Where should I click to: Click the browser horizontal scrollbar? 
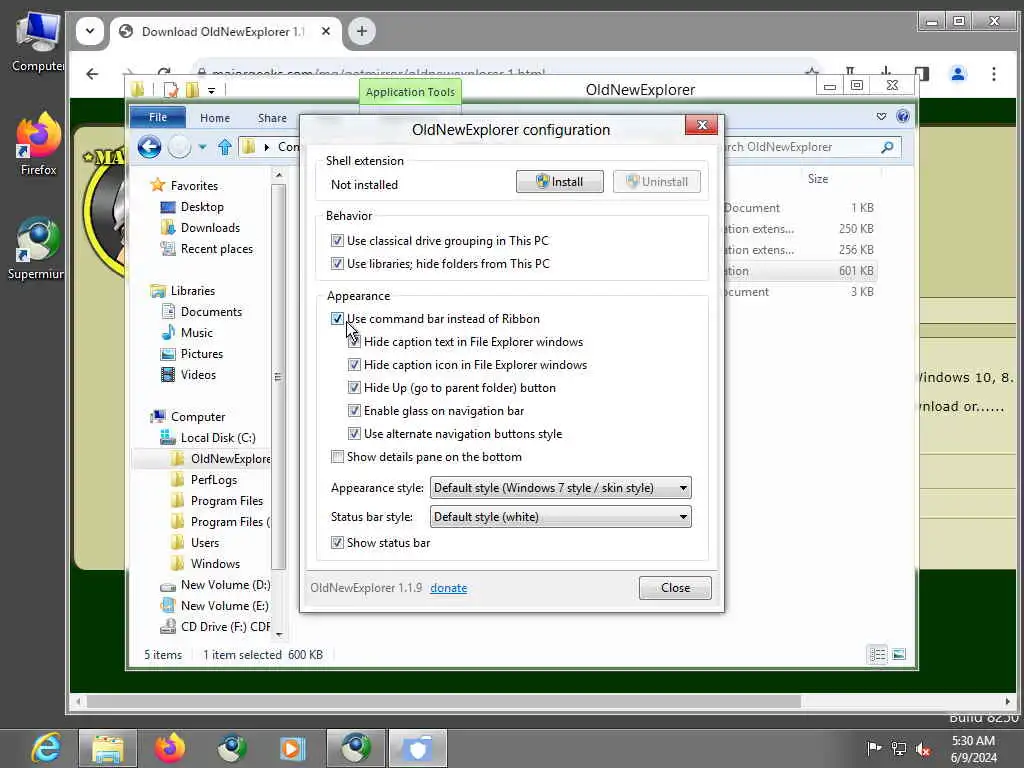[444, 701]
